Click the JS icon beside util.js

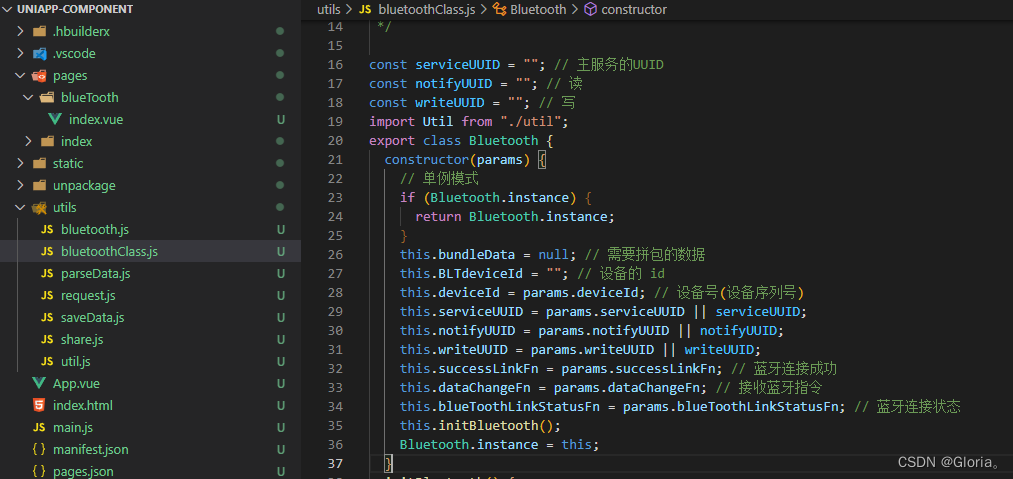tap(47, 361)
